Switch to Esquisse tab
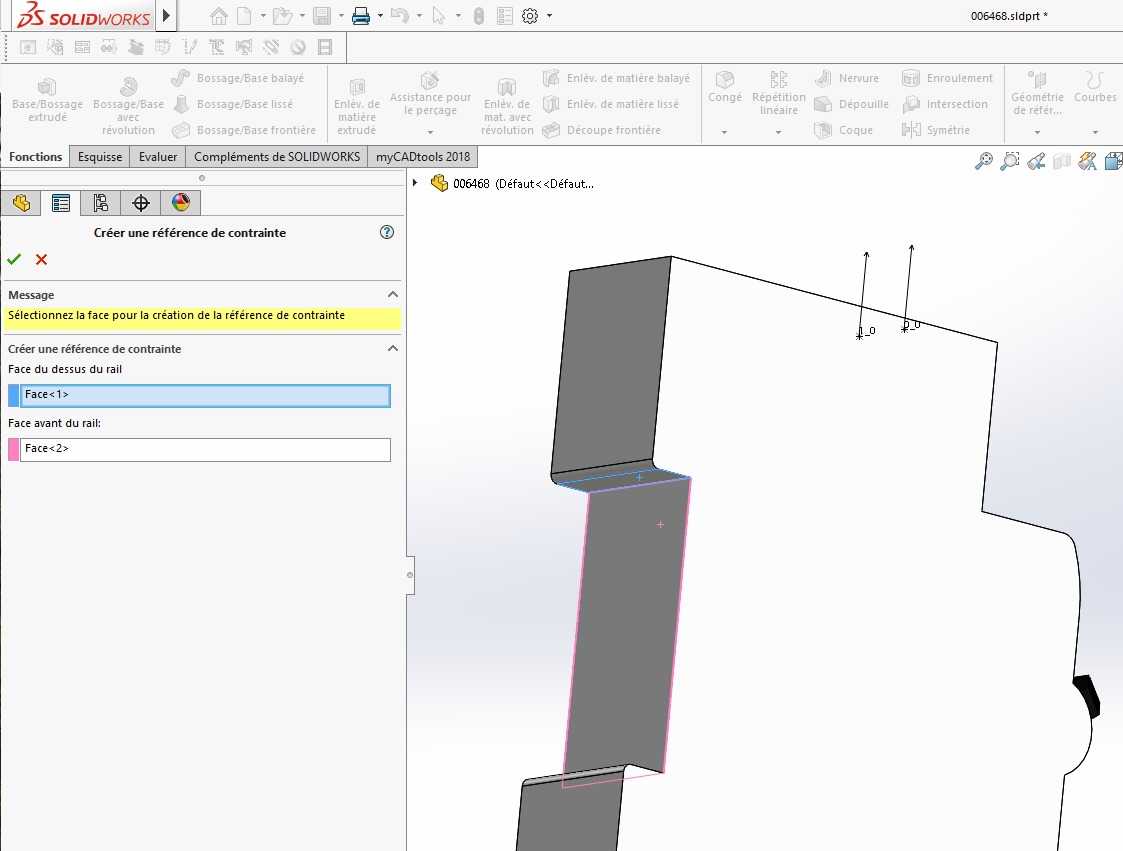 pos(100,157)
